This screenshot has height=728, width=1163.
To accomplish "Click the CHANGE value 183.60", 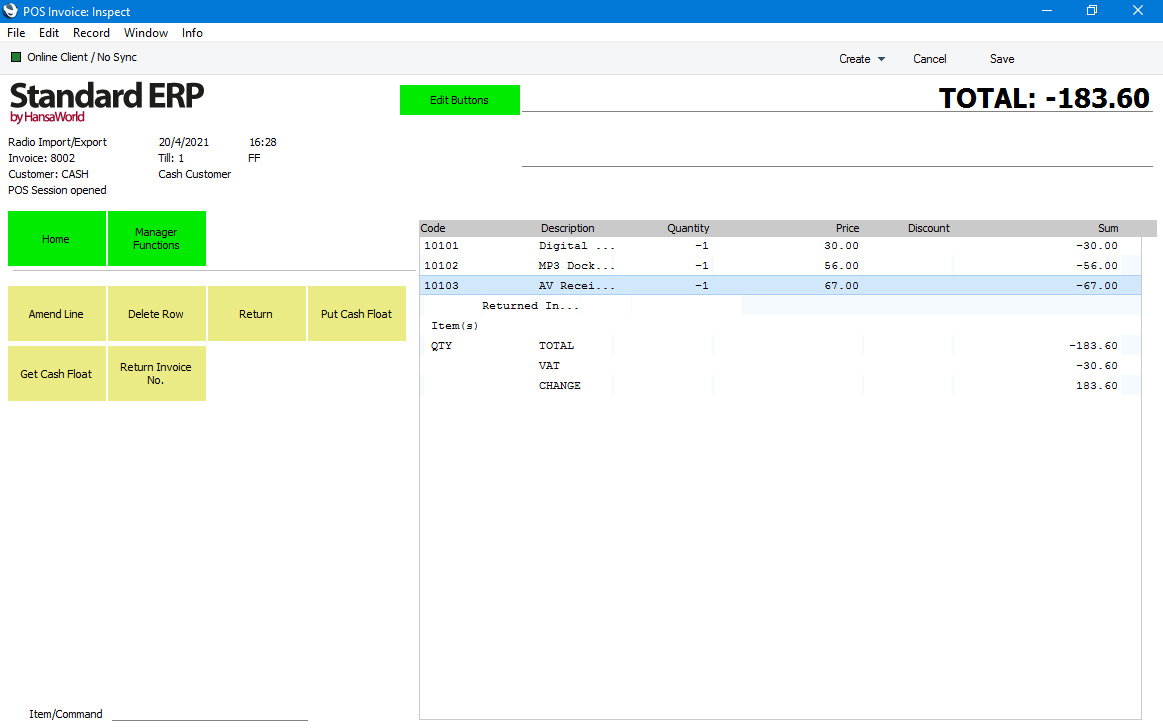I will point(1097,385).
